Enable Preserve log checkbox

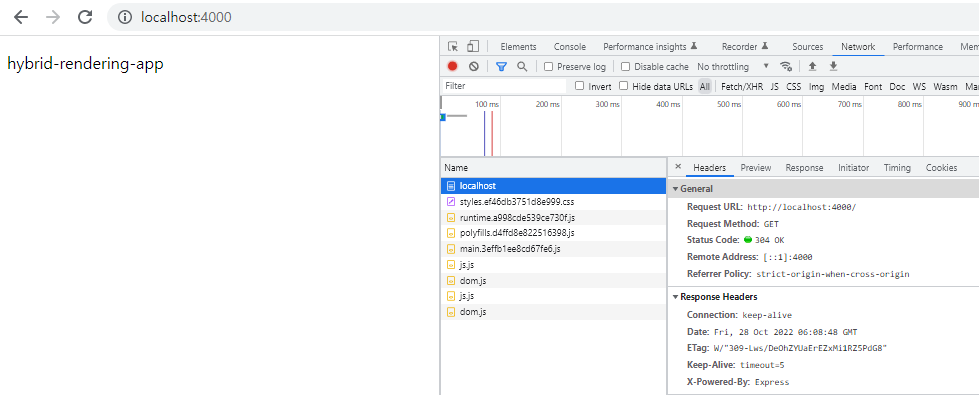click(549, 67)
